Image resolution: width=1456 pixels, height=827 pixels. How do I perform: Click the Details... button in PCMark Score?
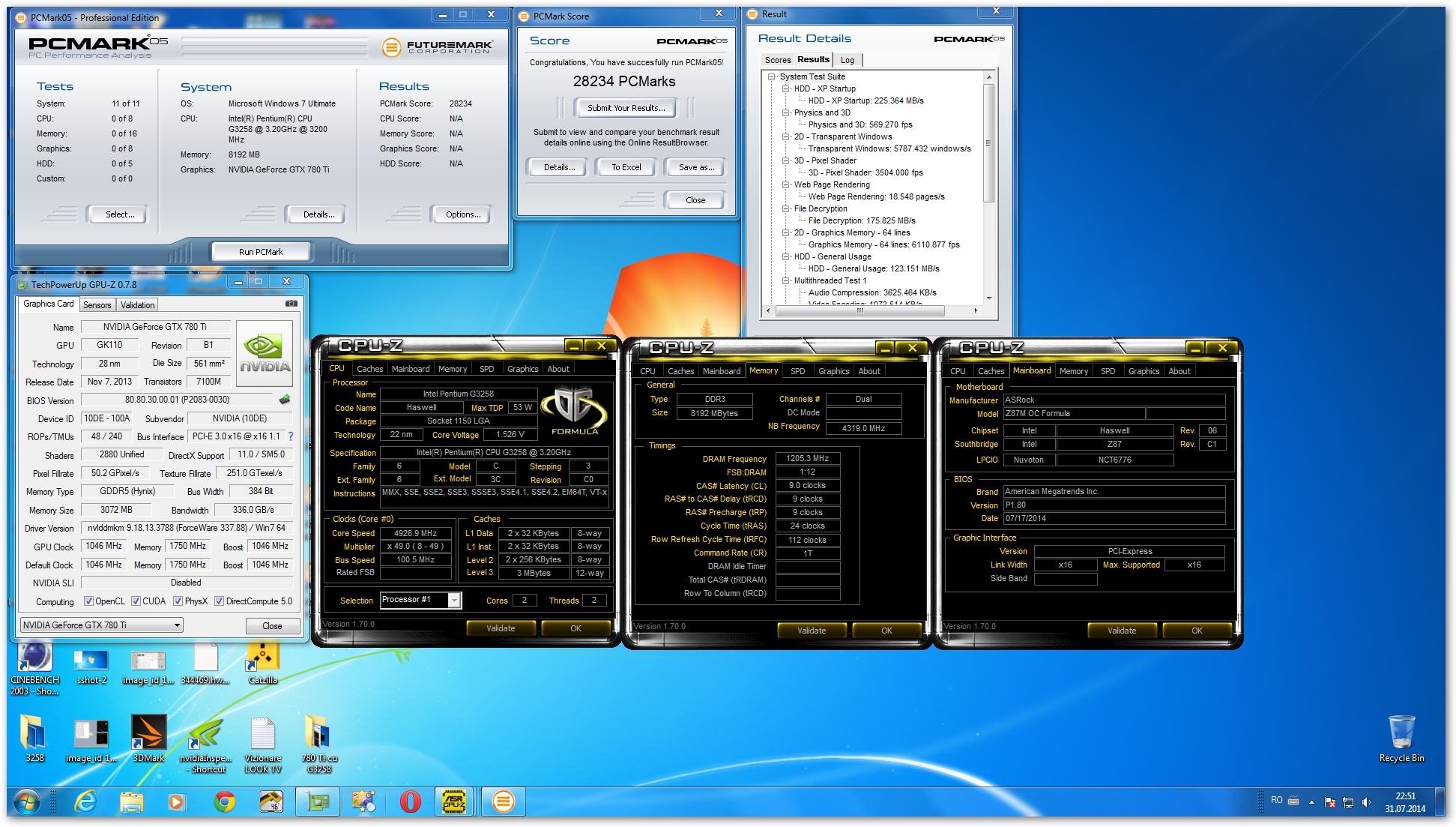559,167
